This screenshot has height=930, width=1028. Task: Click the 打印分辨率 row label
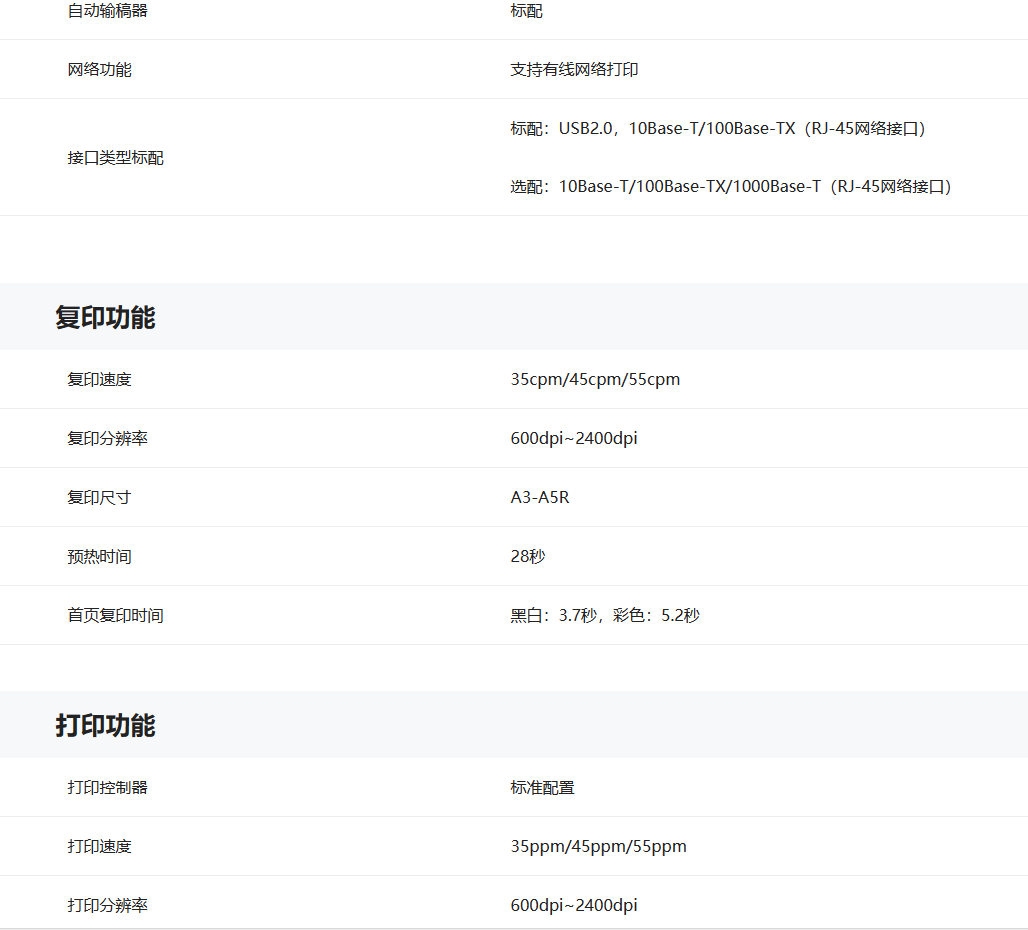coord(107,906)
